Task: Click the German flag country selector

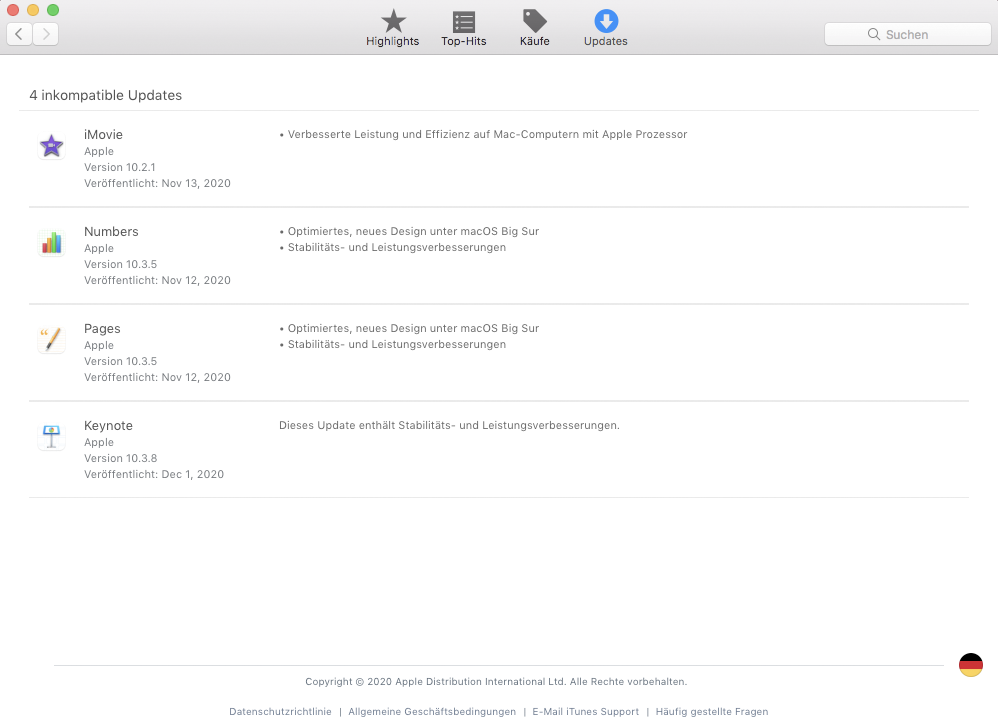Action: pos(971,665)
